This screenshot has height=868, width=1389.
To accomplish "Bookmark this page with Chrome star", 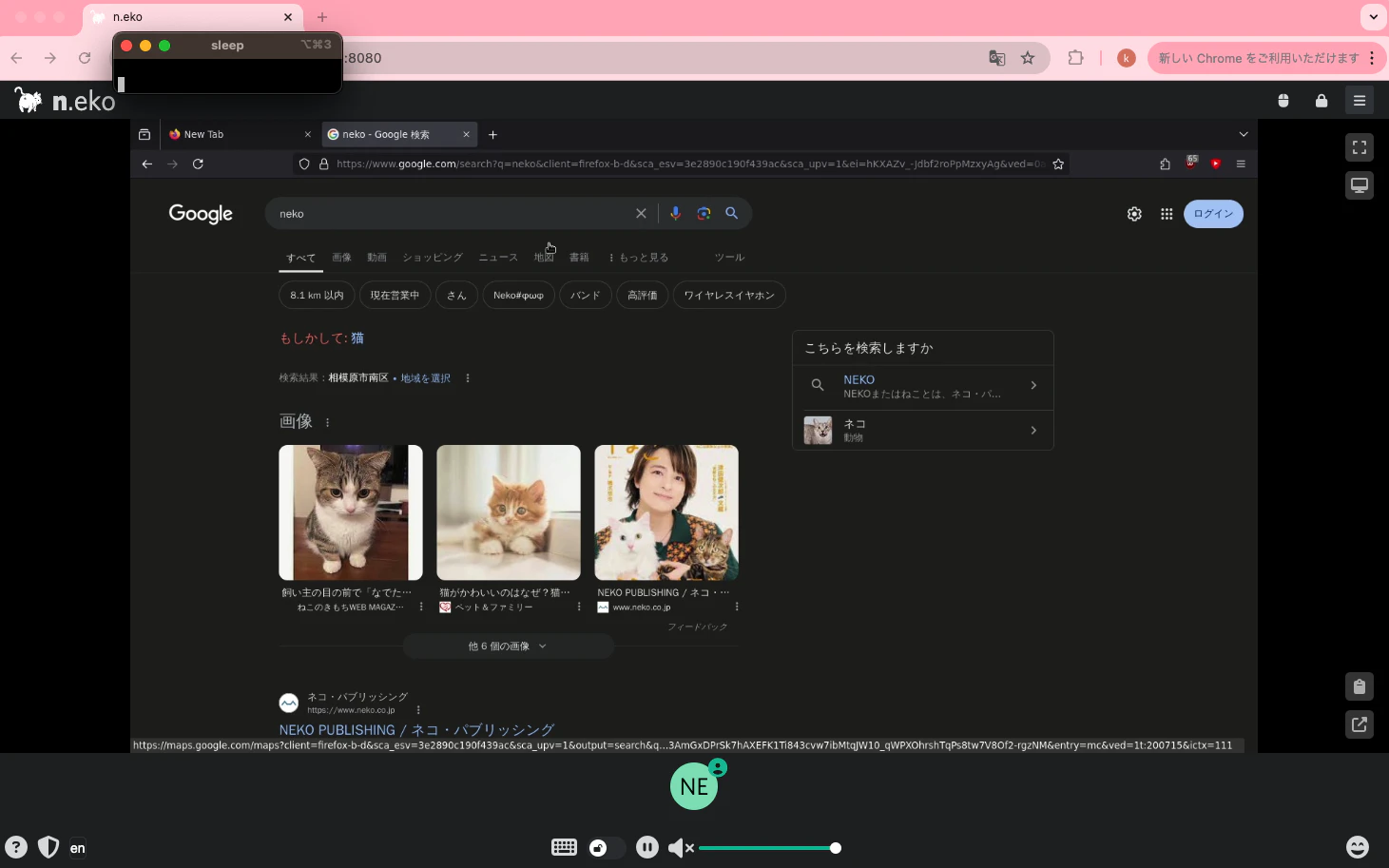I will tap(1028, 58).
